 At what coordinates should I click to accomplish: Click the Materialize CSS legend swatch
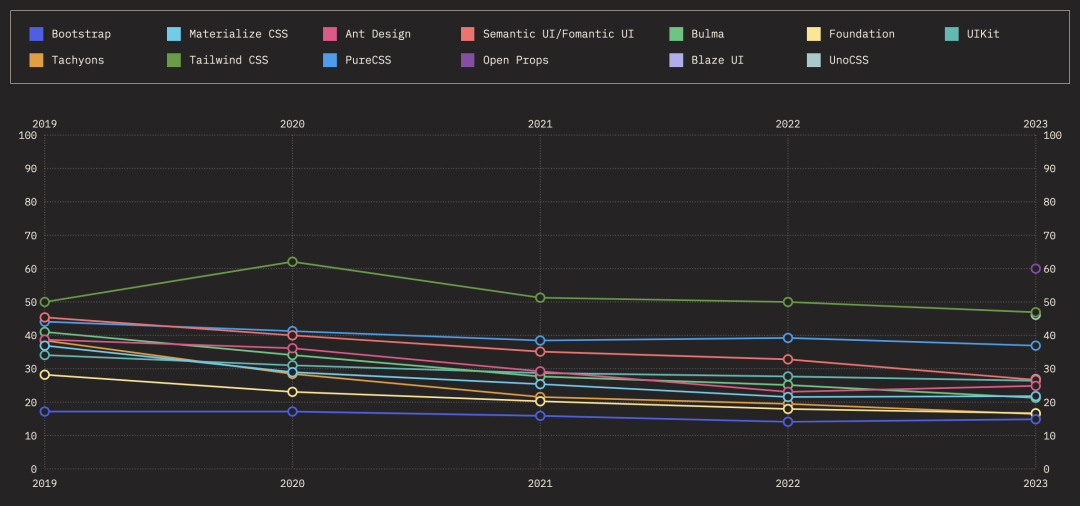click(x=175, y=34)
